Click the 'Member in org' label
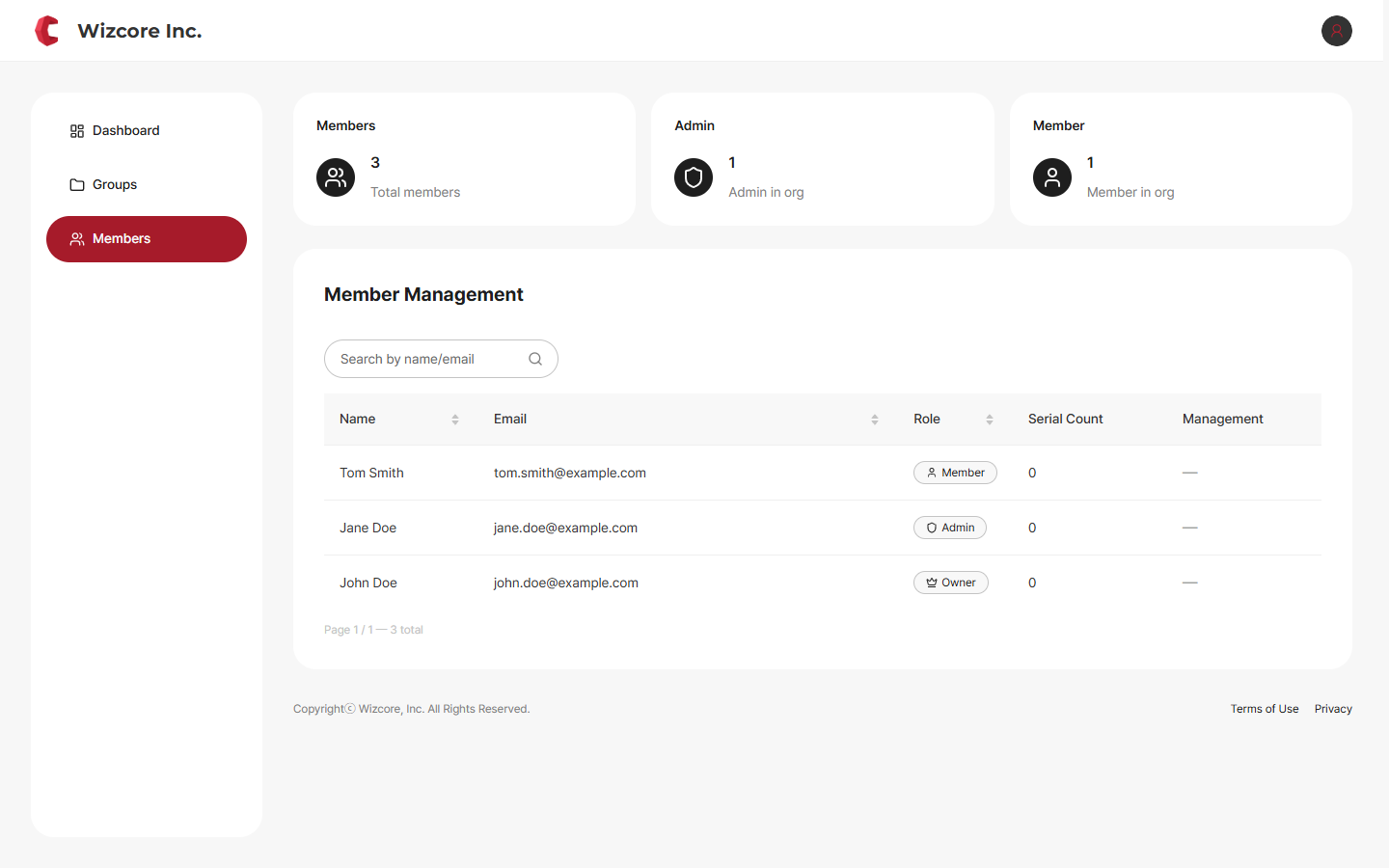 coord(1130,192)
